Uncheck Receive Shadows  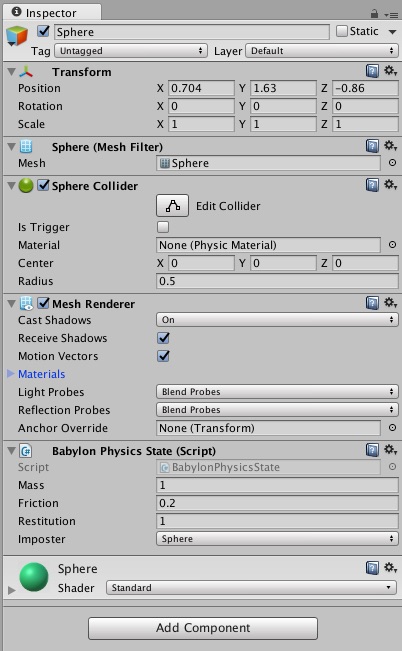[x=164, y=338]
